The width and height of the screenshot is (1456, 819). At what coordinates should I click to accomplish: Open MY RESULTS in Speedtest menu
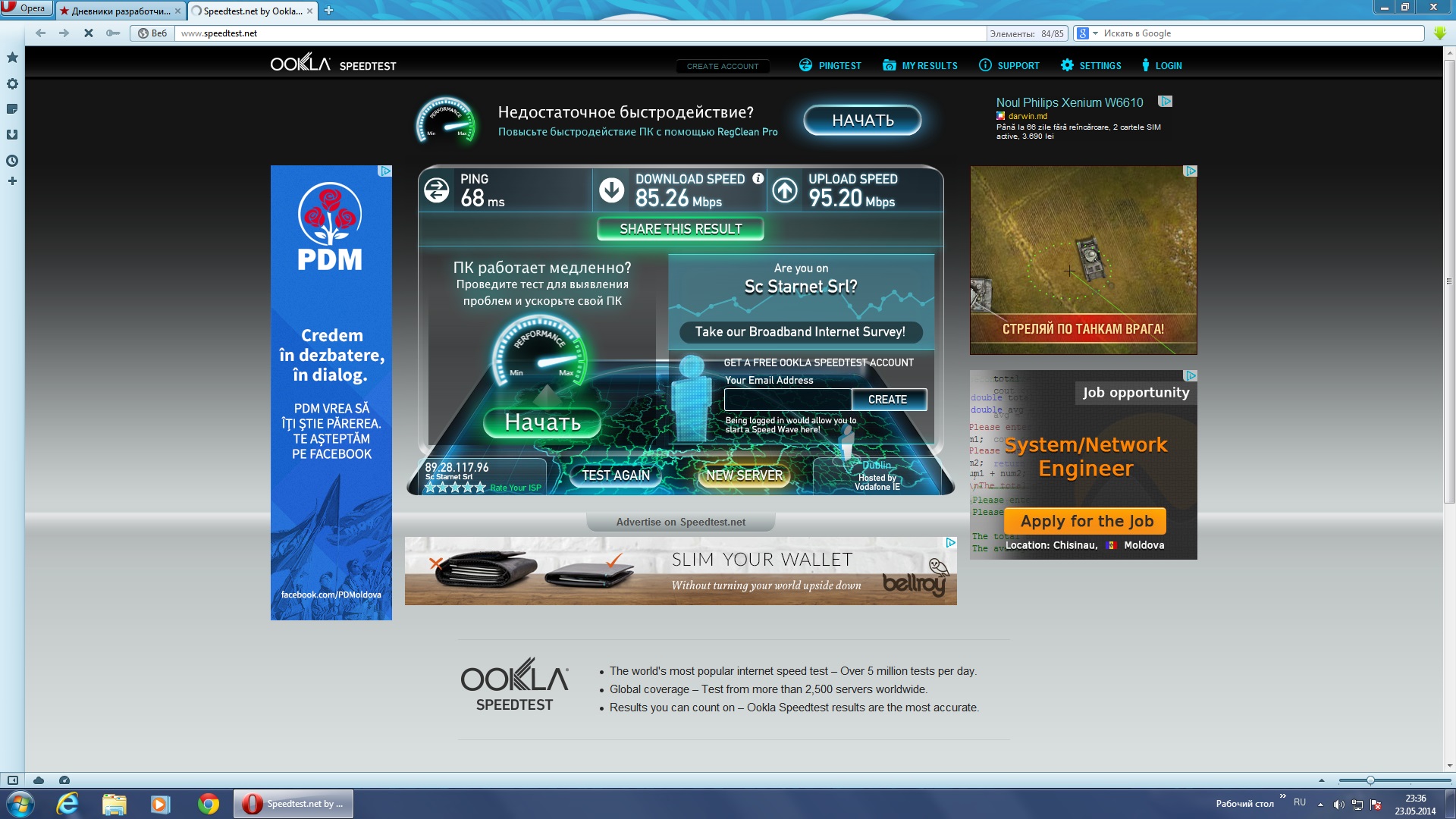pyautogui.click(x=920, y=66)
